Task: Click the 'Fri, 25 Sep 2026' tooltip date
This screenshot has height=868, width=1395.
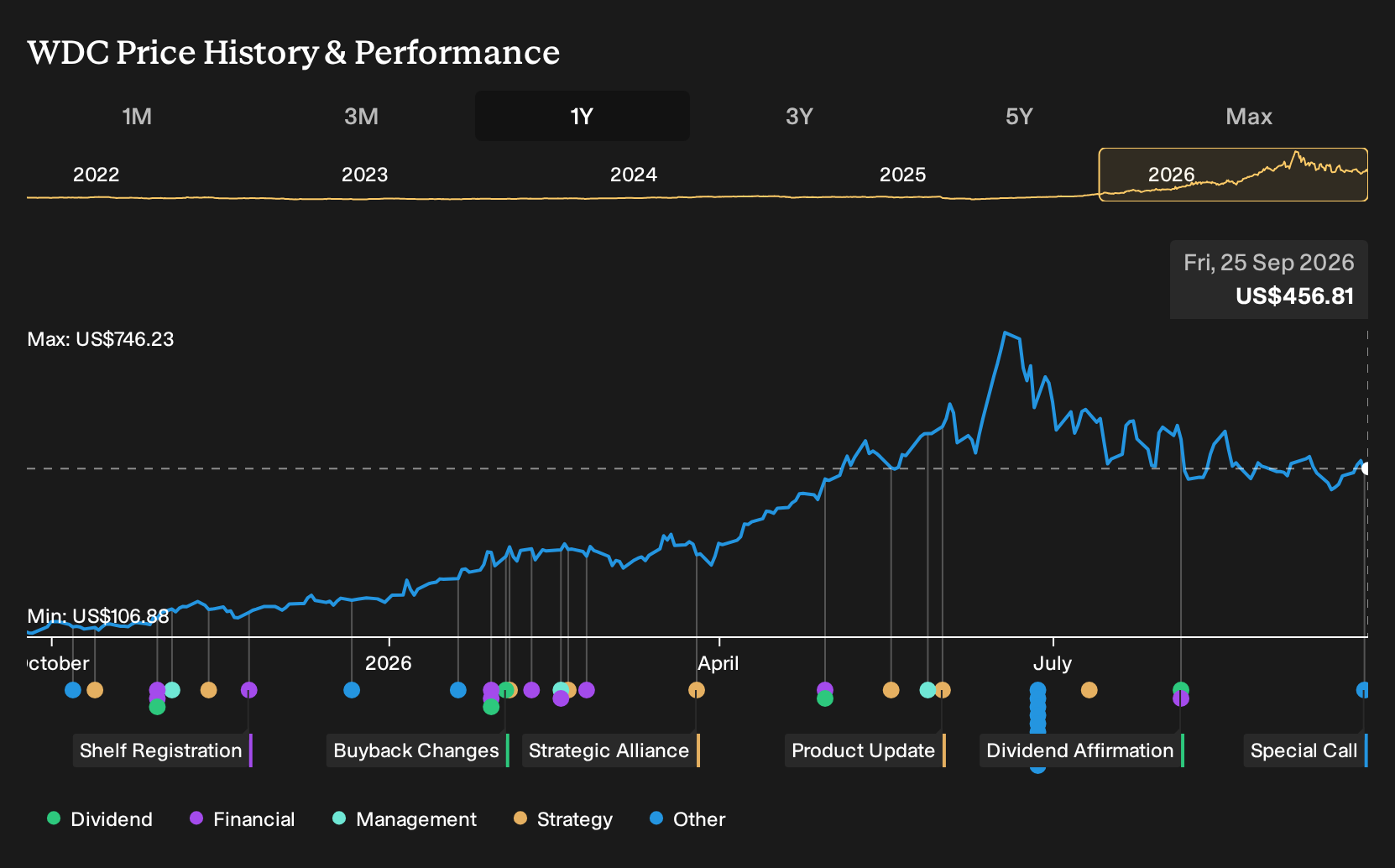Action: tap(1269, 263)
